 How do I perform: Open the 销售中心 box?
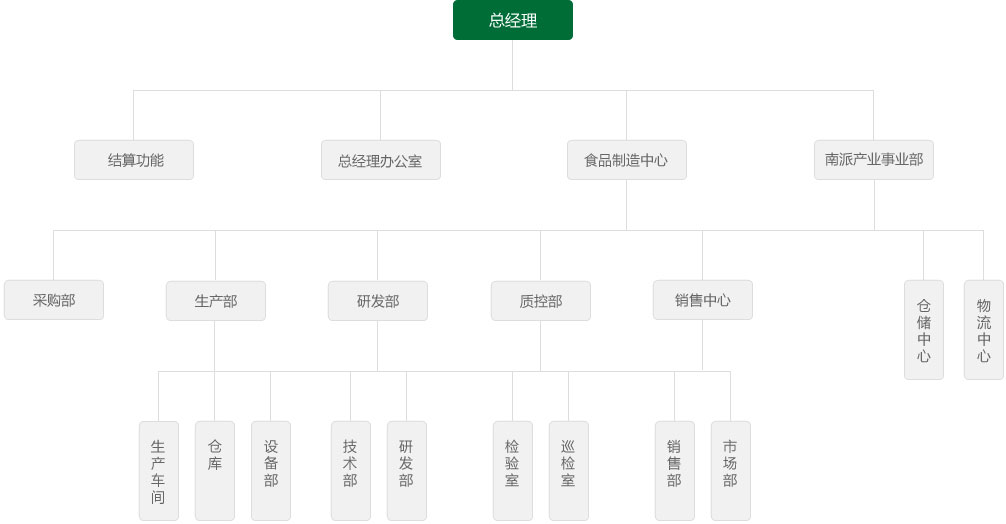tap(702, 300)
